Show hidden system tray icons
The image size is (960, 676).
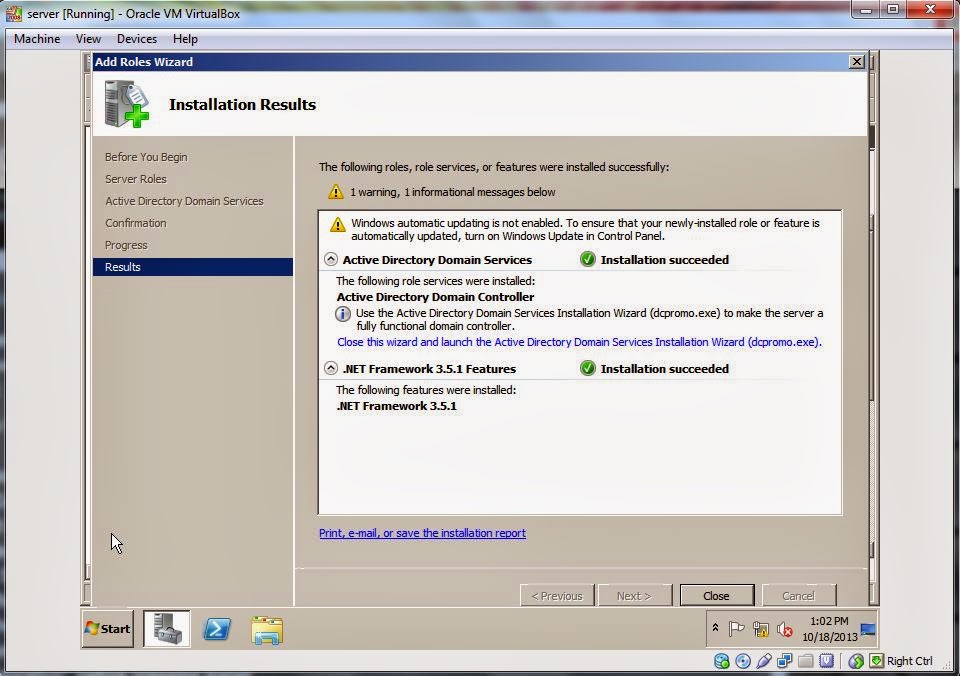pyautogui.click(x=715, y=628)
